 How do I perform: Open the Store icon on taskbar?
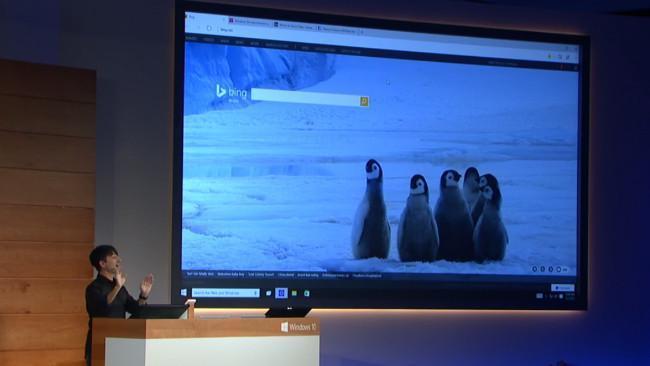(307, 293)
